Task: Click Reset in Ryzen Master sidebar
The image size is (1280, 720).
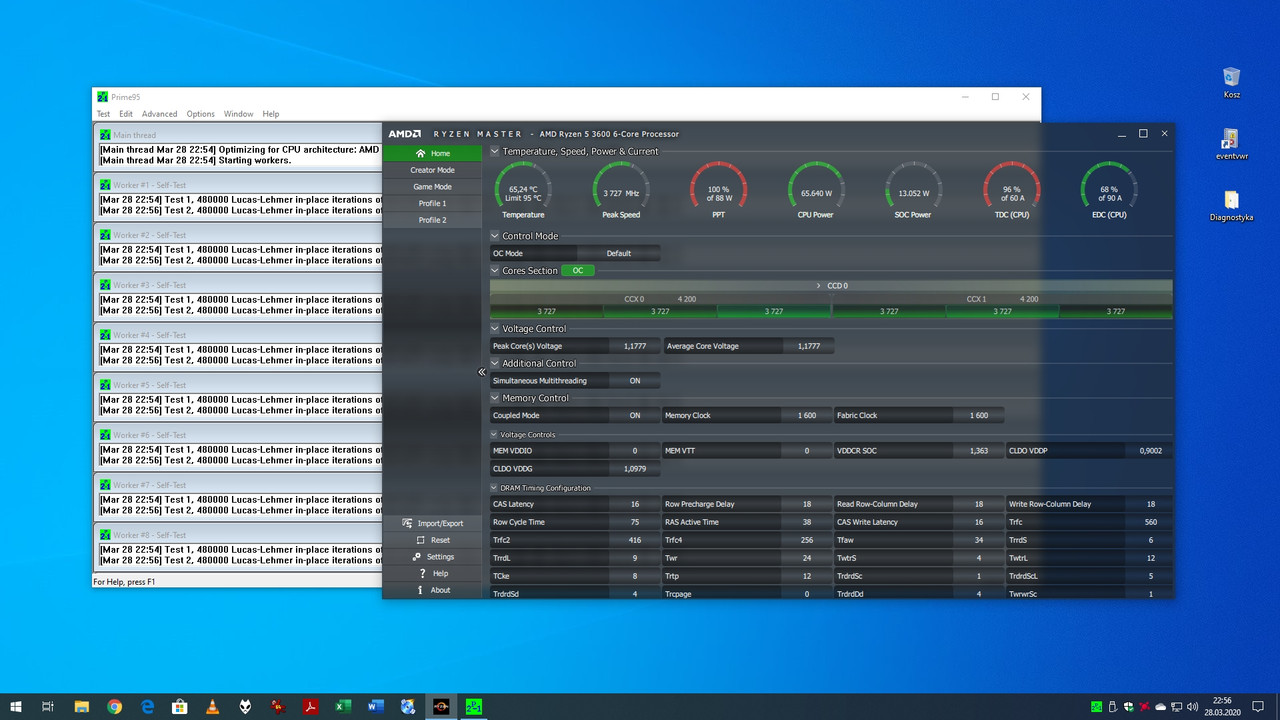Action: point(432,540)
